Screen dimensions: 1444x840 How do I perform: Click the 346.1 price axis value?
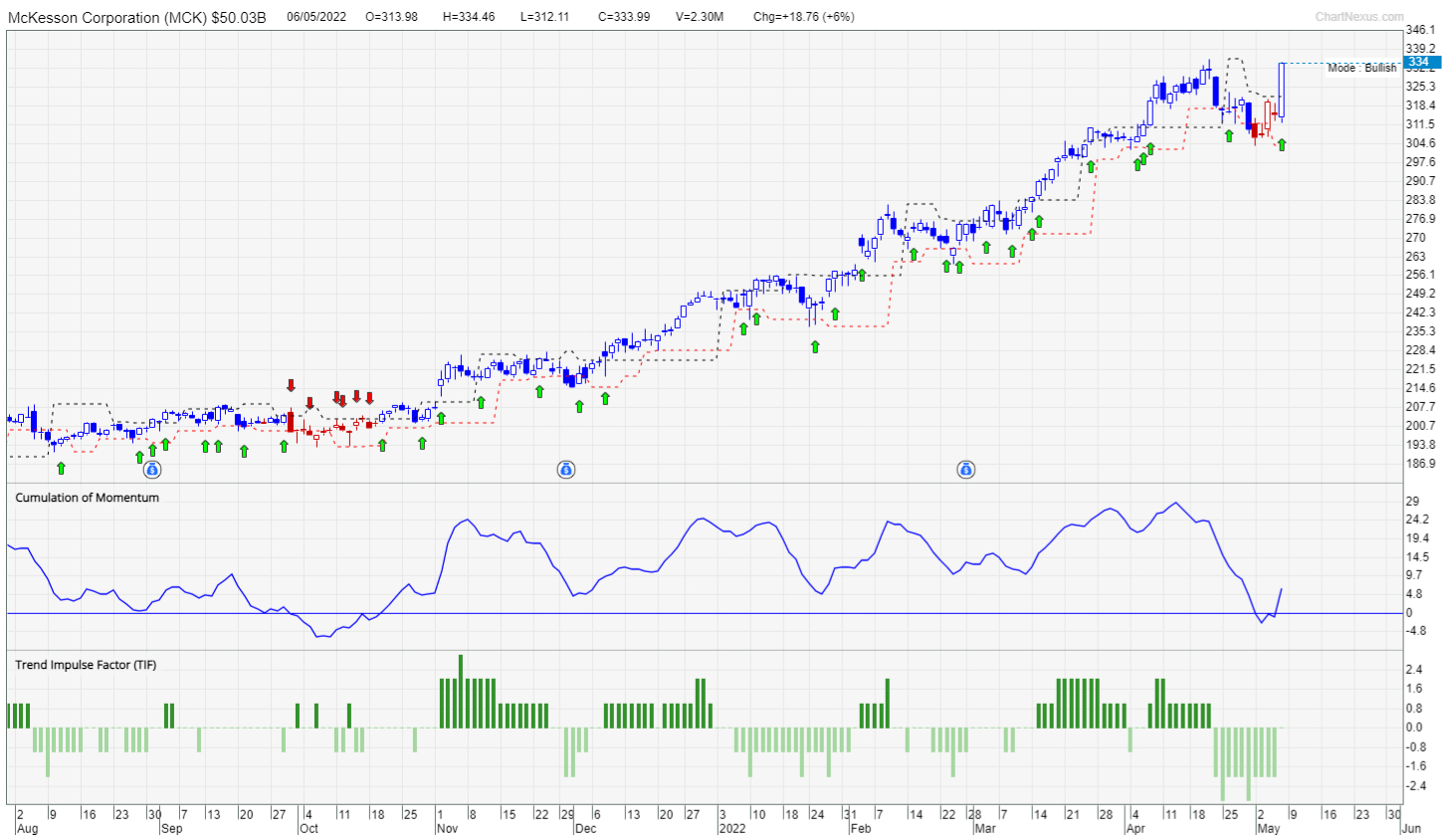(x=1420, y=31)
